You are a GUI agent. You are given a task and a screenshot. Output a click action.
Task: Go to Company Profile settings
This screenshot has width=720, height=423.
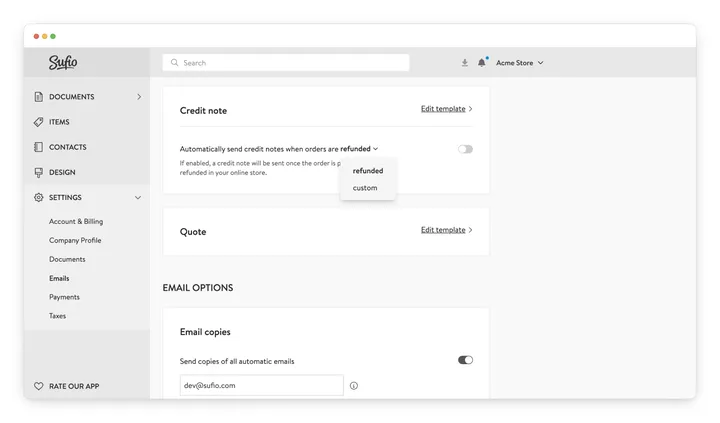pos(75,240)
